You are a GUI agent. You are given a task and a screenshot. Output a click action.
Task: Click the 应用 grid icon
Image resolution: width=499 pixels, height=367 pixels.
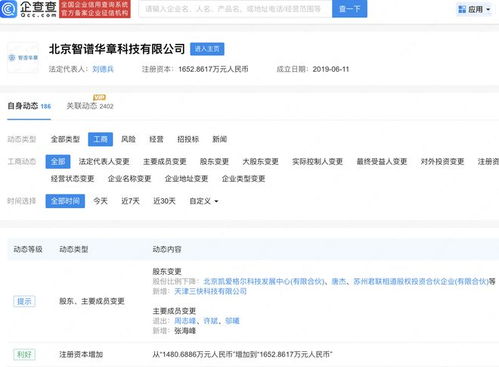point(462,9)
